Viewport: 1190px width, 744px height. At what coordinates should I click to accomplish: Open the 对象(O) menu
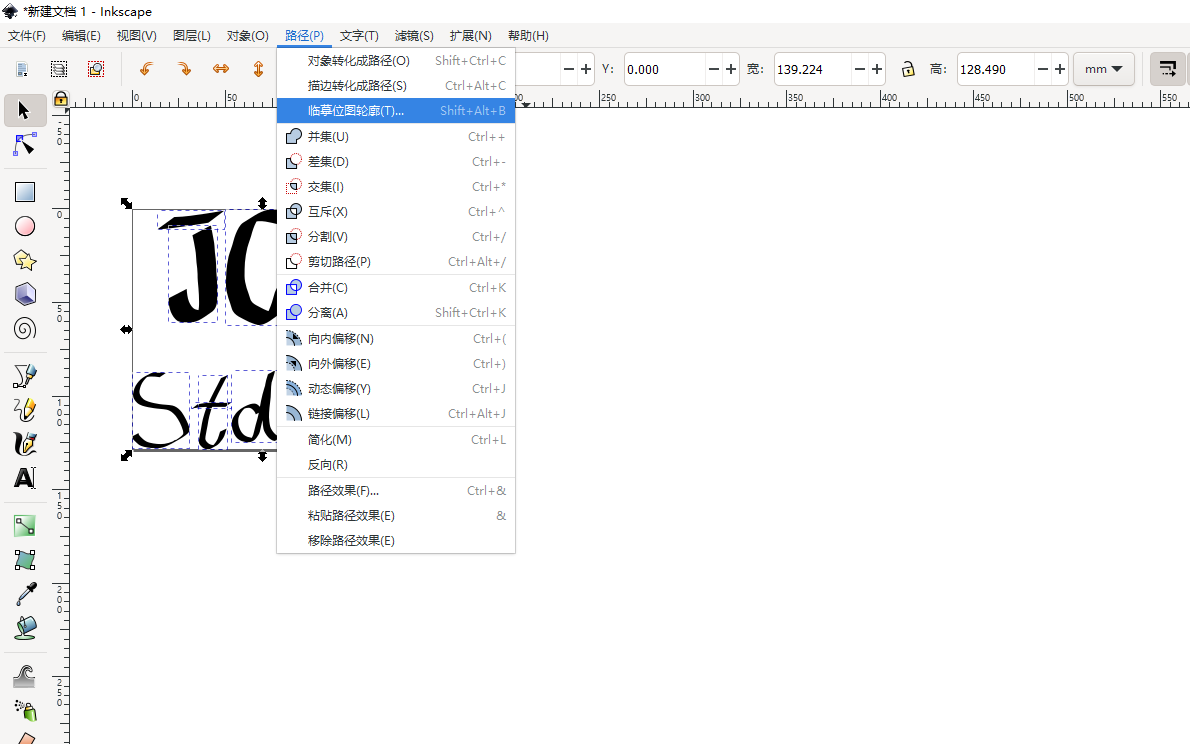pyautogui.click(x=247, y=36)
